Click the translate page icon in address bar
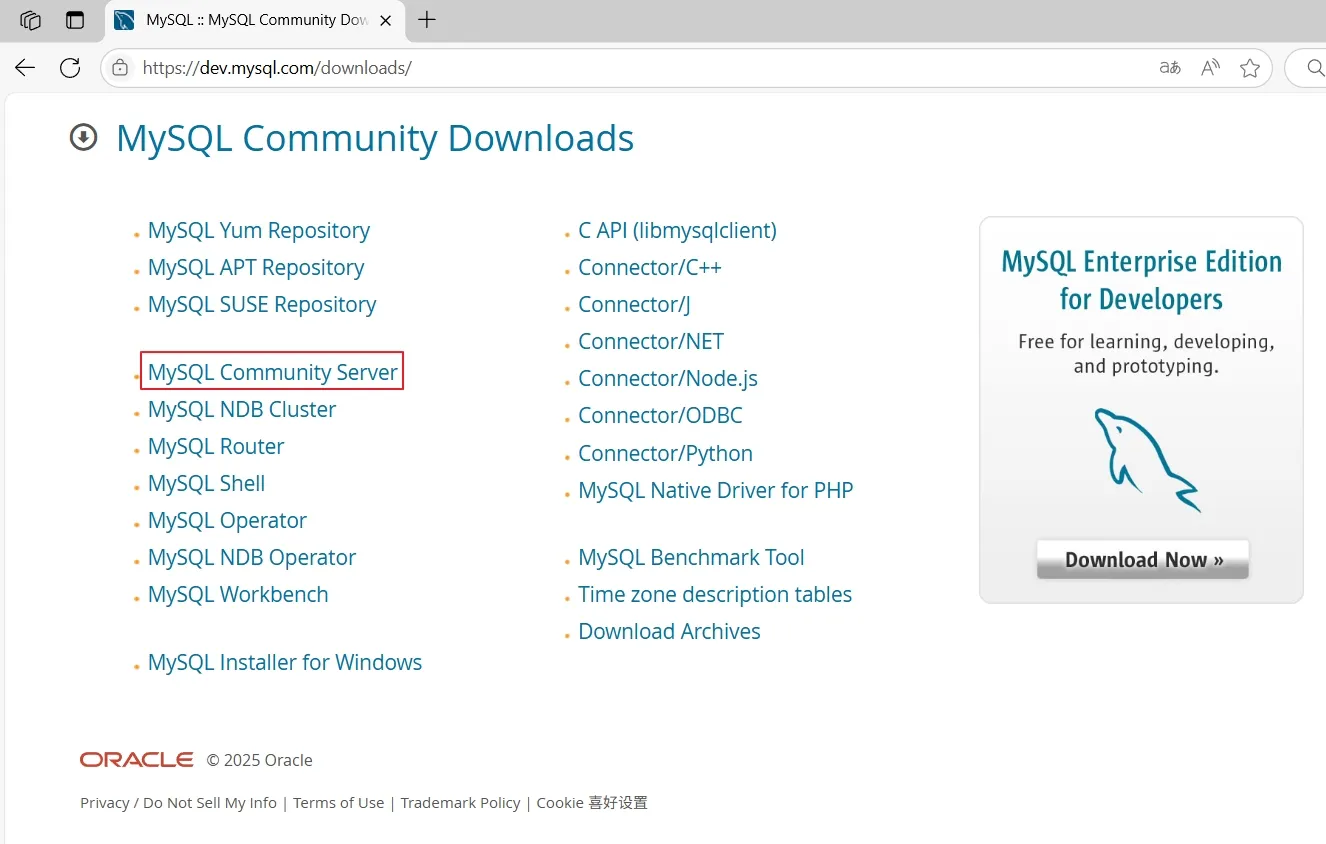1326x844 pixels. 1170,68
